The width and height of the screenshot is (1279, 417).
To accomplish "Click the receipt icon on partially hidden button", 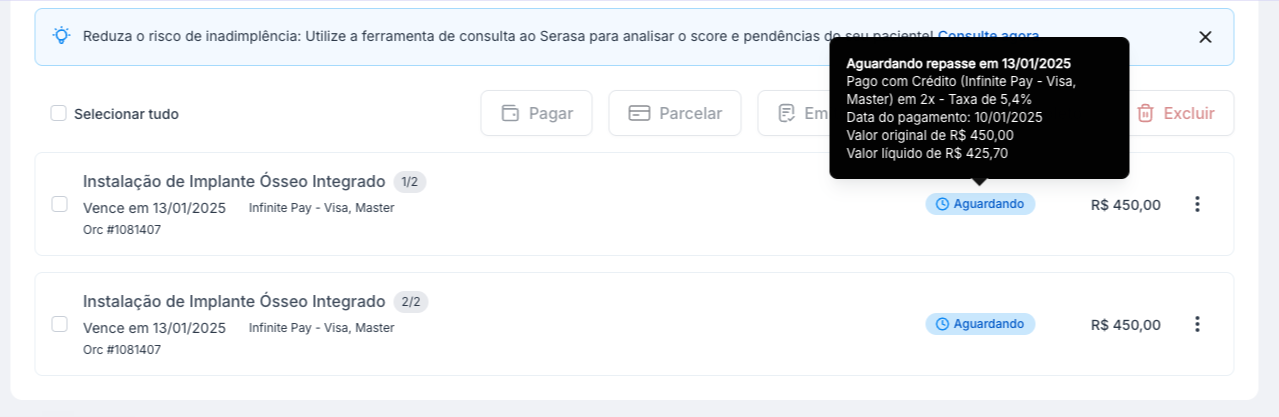I will [787, 113].
